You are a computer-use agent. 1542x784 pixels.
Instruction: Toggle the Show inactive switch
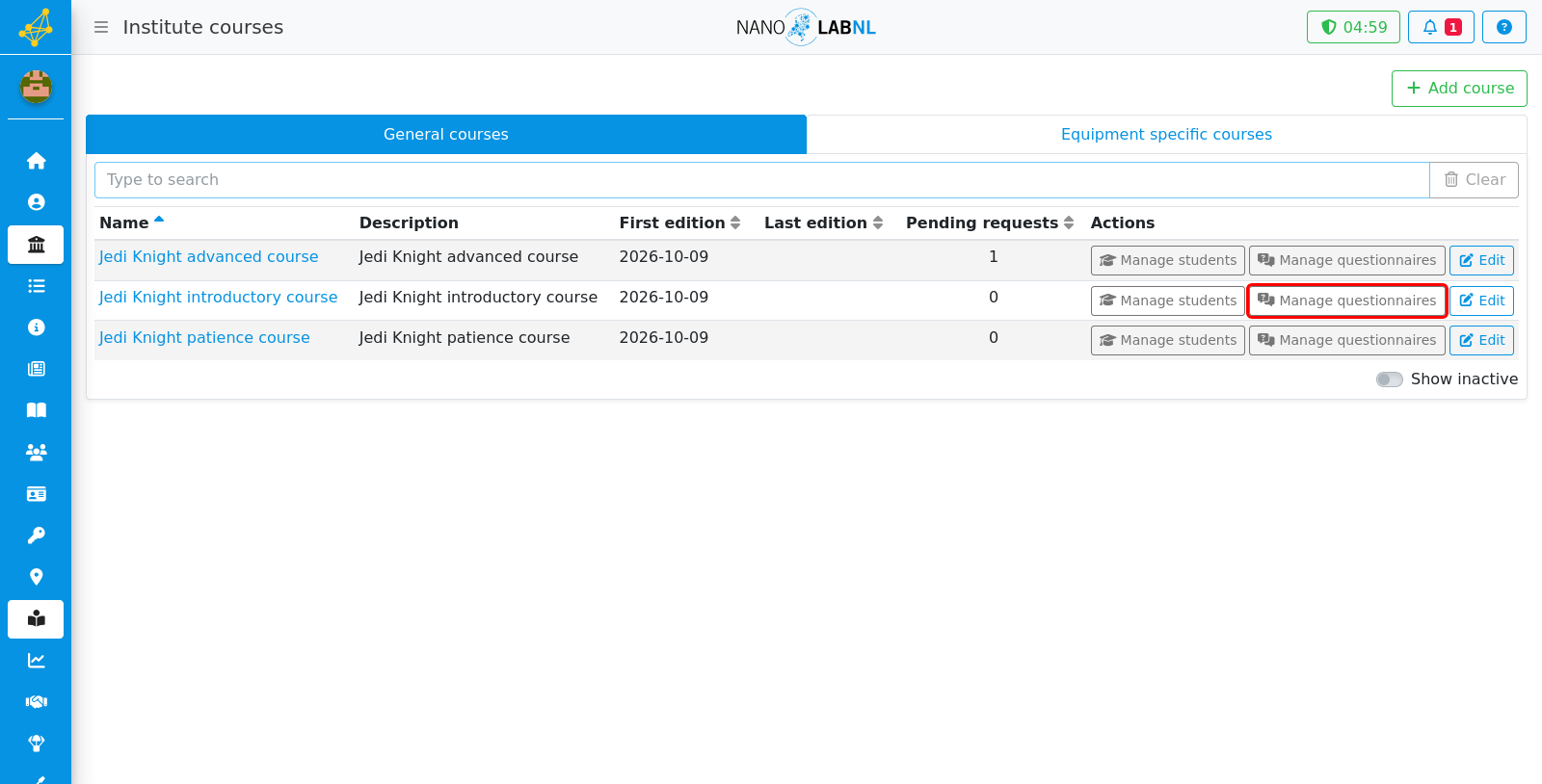tap(1389, 379)
